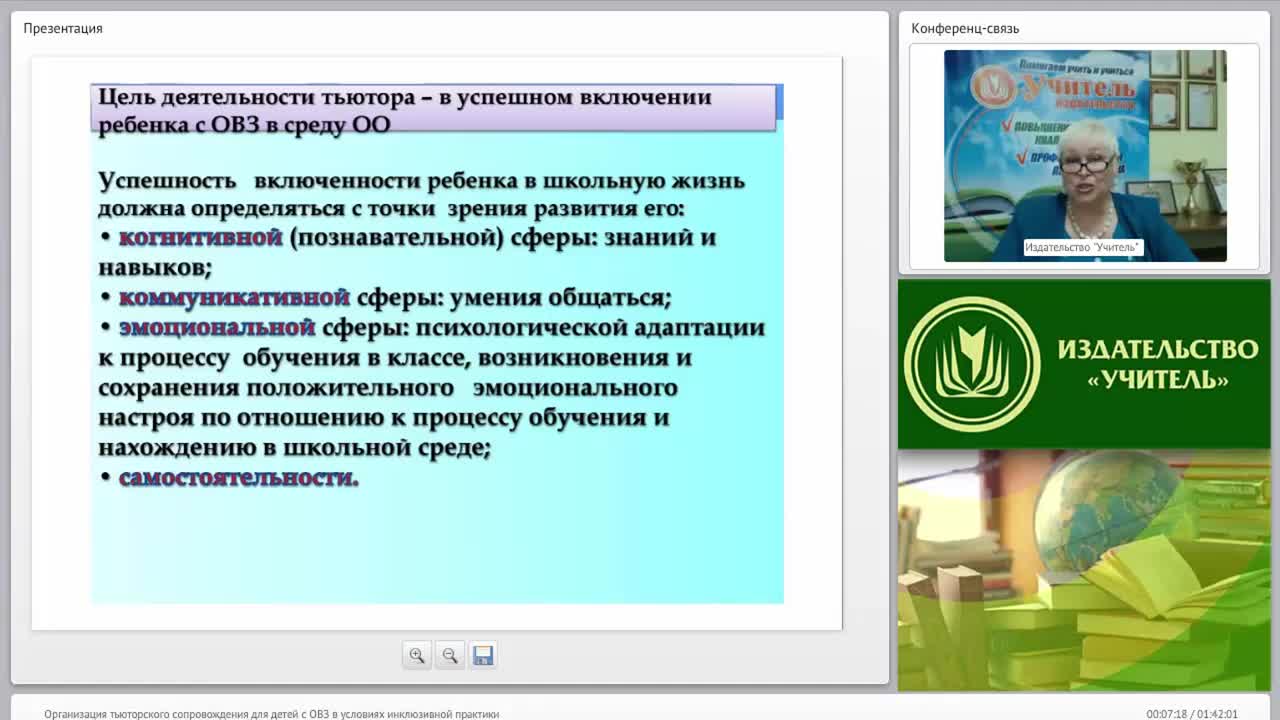This screenshot has width=1280, height=720.
Task: Click the Издательство «Учитель» green banner
Action: coord(1084,364)
